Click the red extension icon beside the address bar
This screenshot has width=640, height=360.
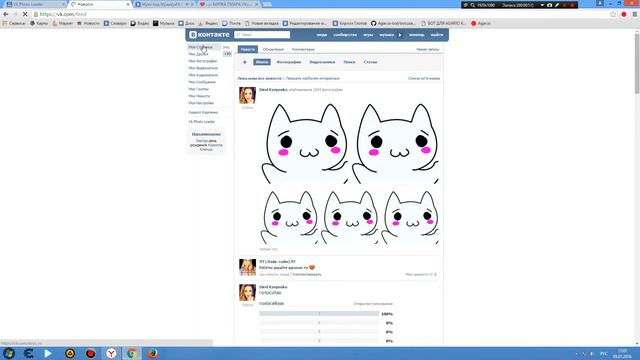click(x=624, y=14)
